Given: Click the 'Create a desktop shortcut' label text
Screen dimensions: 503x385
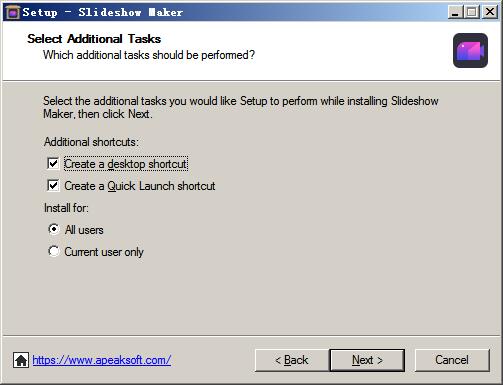Looking at the screenshot, I should click(126, 164).
